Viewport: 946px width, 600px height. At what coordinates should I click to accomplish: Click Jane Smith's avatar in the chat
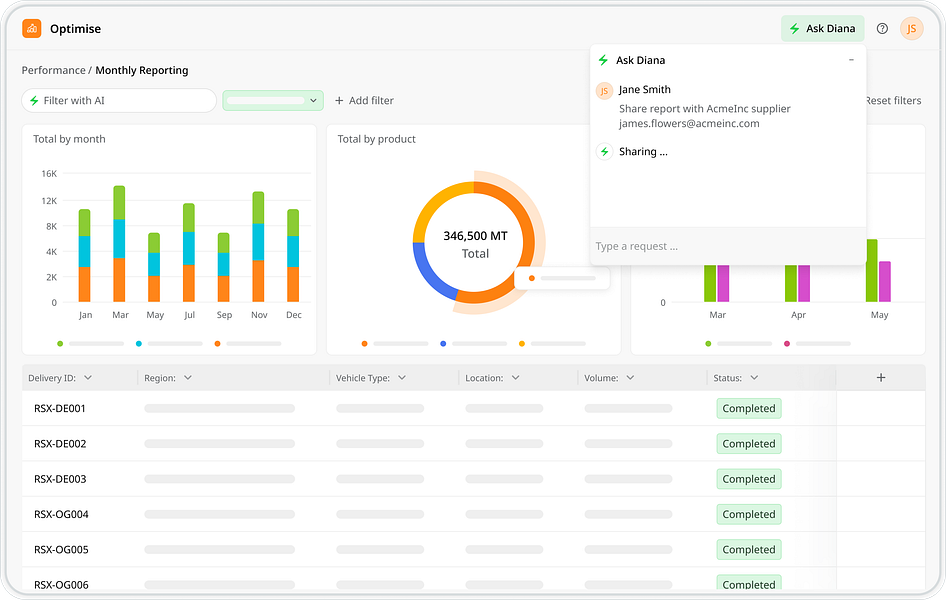pos(605,90)
